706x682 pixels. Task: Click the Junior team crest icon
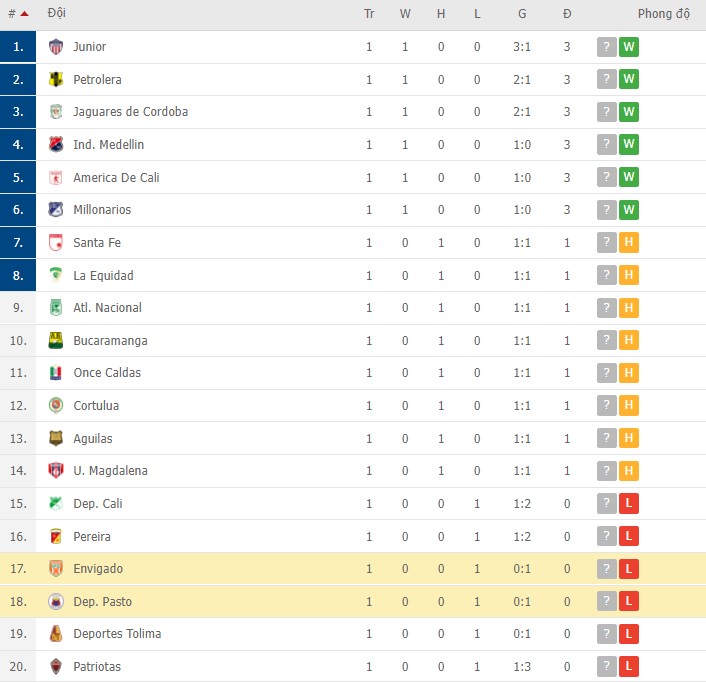click(56, 47)
